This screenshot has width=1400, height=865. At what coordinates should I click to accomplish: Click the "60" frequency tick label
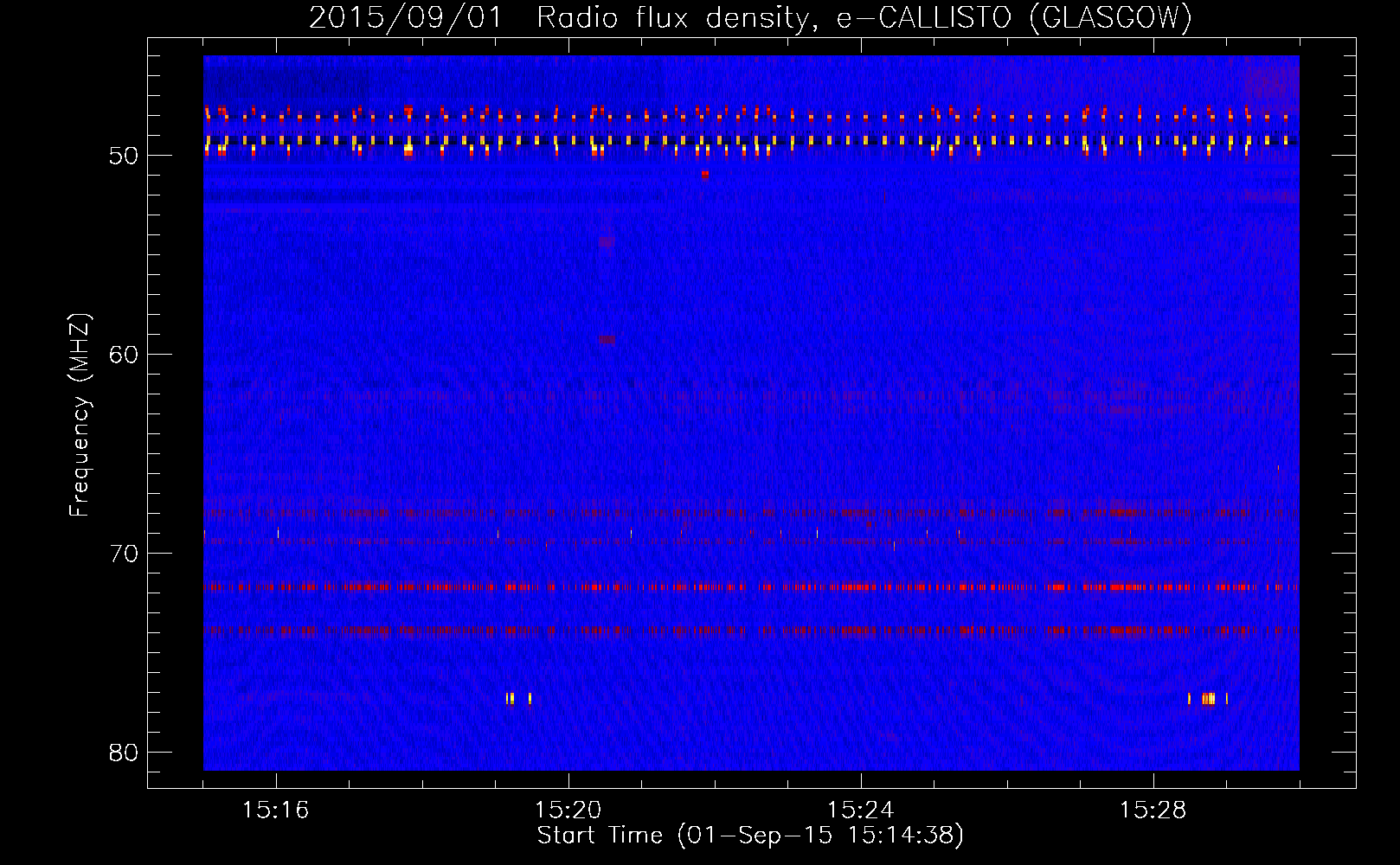[x=124, y=355]
